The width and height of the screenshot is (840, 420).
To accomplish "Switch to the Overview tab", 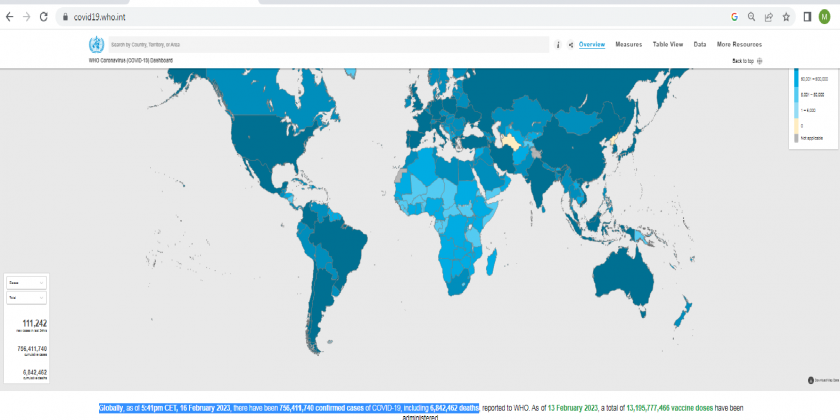I will click(x=592, y=44).
